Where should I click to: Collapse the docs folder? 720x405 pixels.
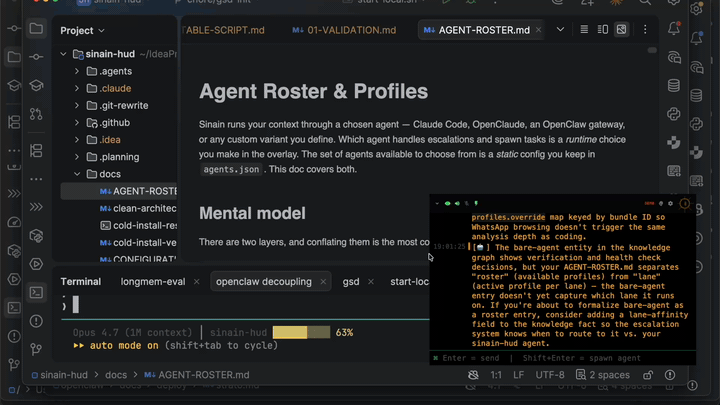point(77,174)
